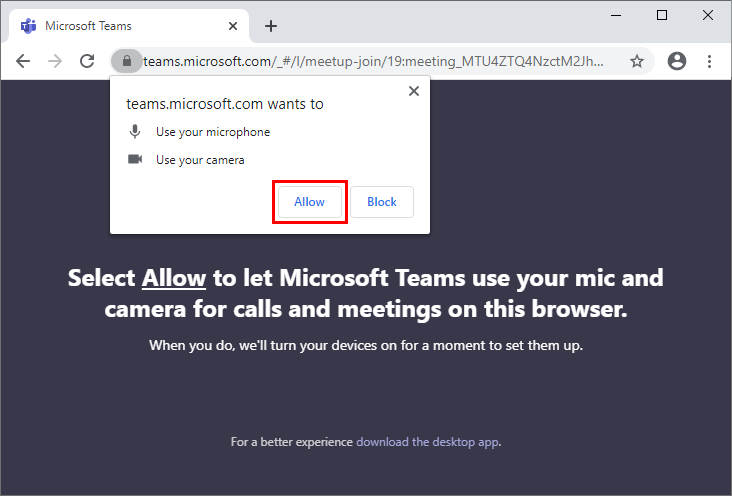
Task: Click Block in the permission prompt
Action: click(382, 202)
